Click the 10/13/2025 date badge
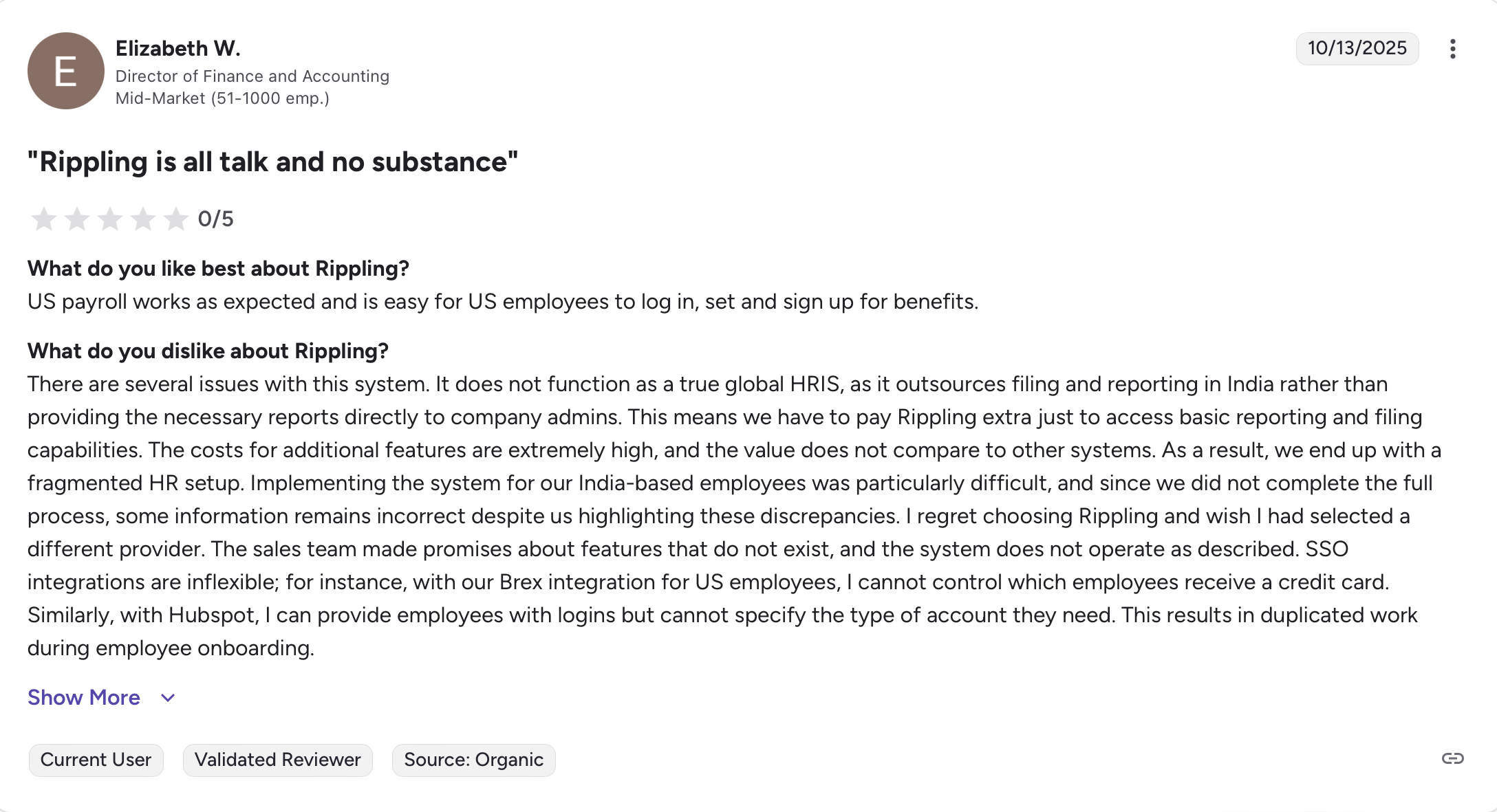 pos(1357,48)
